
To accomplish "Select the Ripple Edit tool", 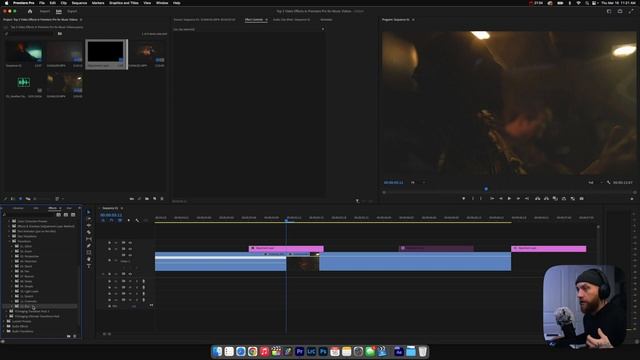I will click(89, 225).
